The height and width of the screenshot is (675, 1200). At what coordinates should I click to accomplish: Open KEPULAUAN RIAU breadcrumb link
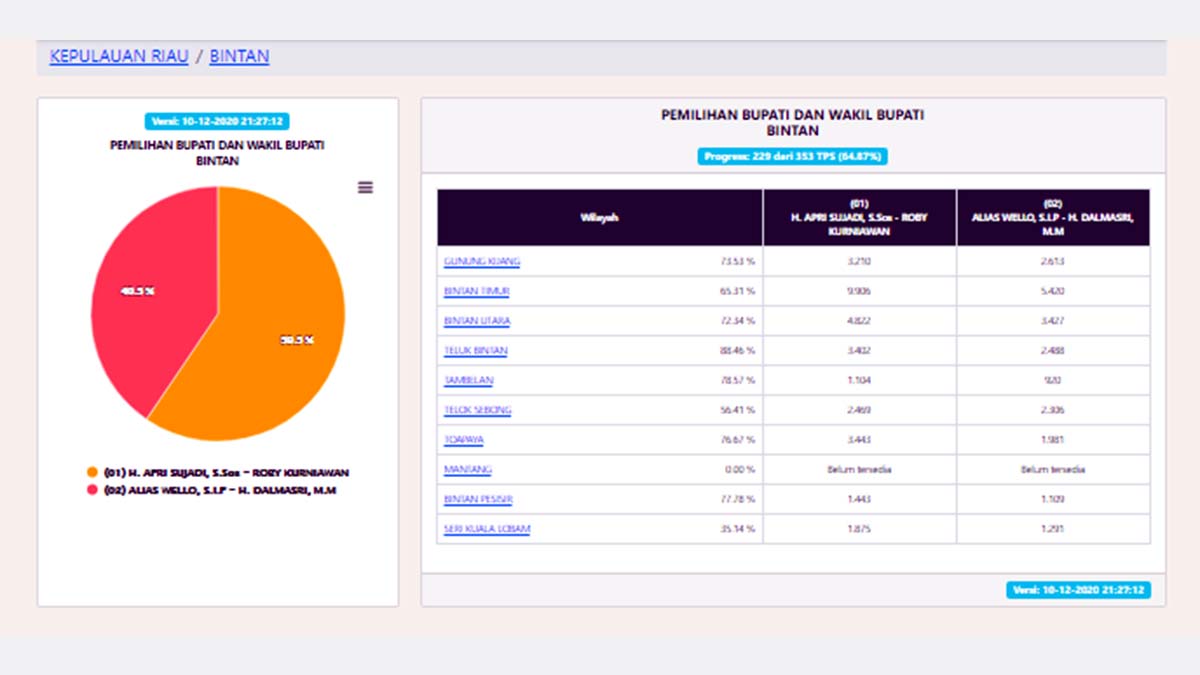tap(119, 56)
